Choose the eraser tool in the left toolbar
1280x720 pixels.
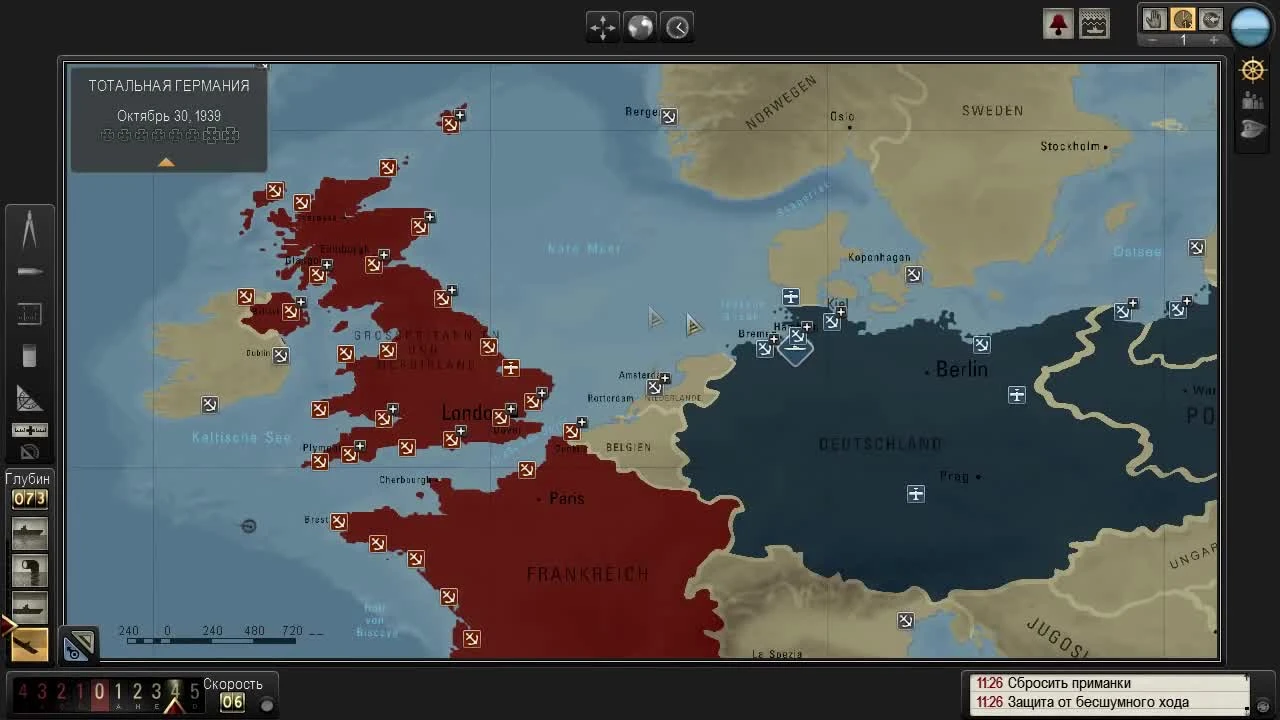pos(29,355)
